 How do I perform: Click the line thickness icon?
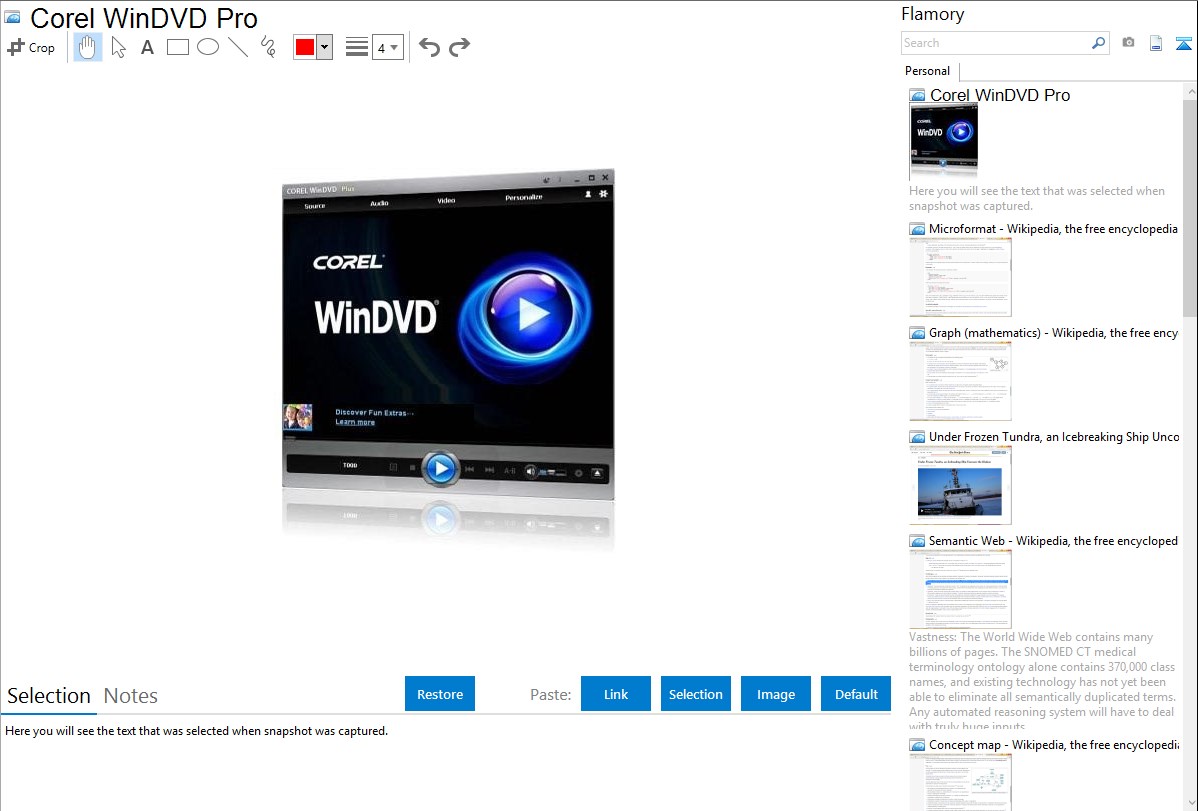pos(356,47)
